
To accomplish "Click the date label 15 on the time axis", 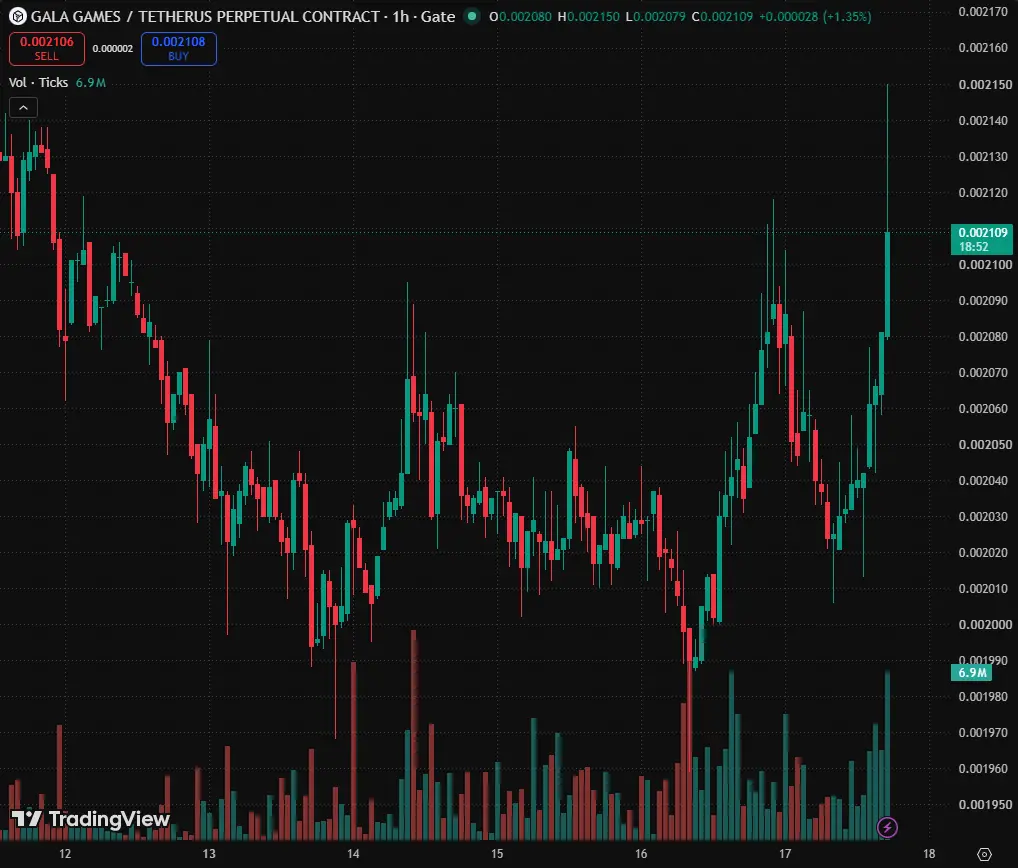I will 497,854.
